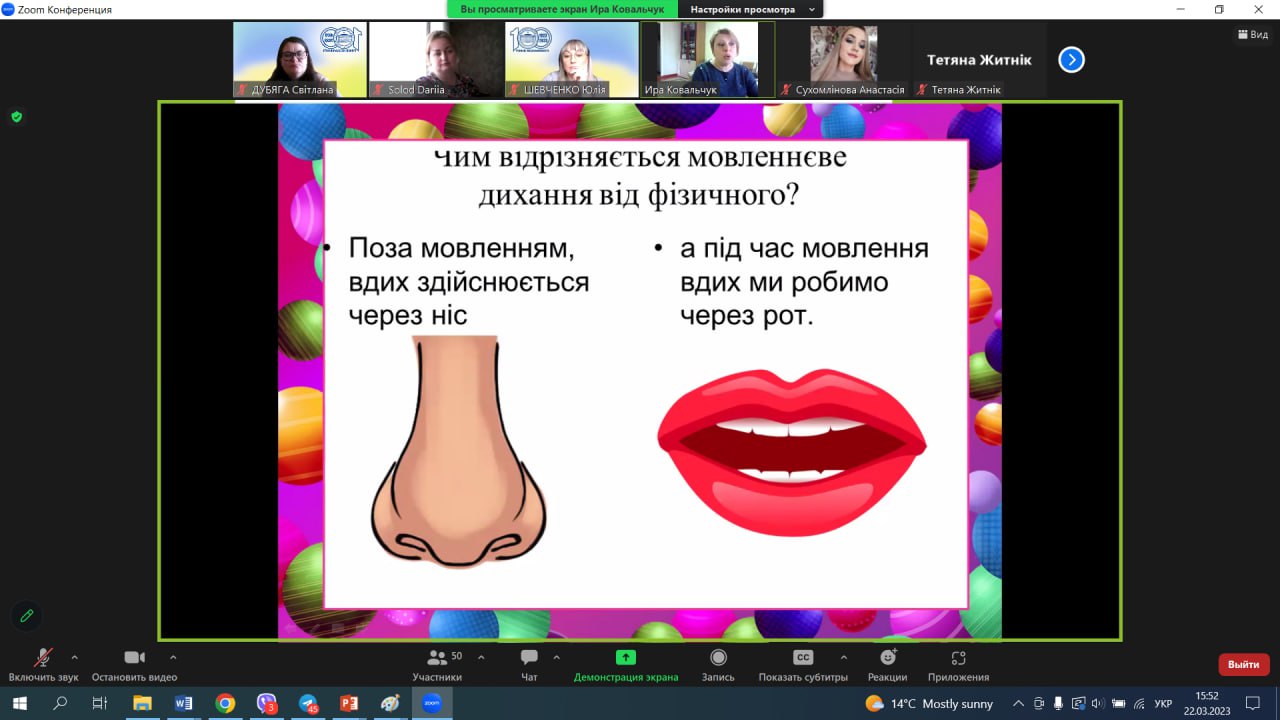Open PowerPoint from the Windows taskbar
The width and height of the screenshot is (1280, 720).
349,703
